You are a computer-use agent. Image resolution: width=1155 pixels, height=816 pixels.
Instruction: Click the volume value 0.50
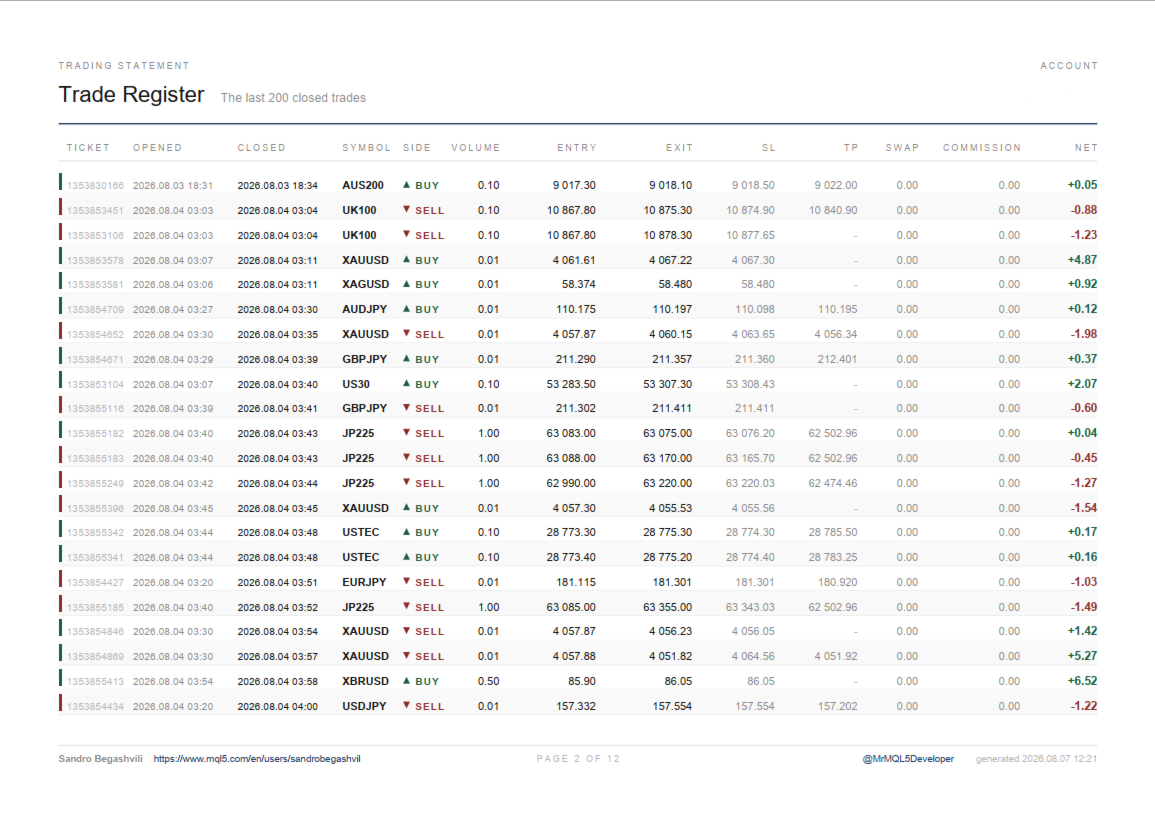tap(488, 681)
